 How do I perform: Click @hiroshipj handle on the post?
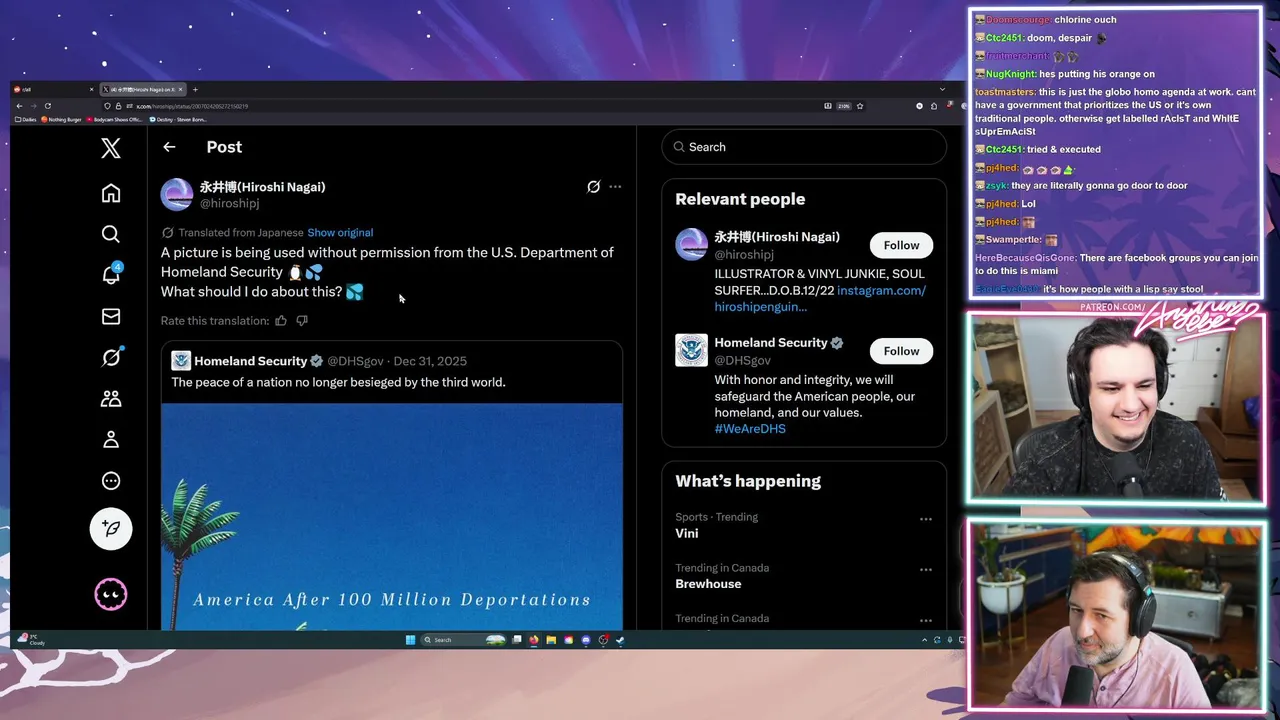click(229, 203)
